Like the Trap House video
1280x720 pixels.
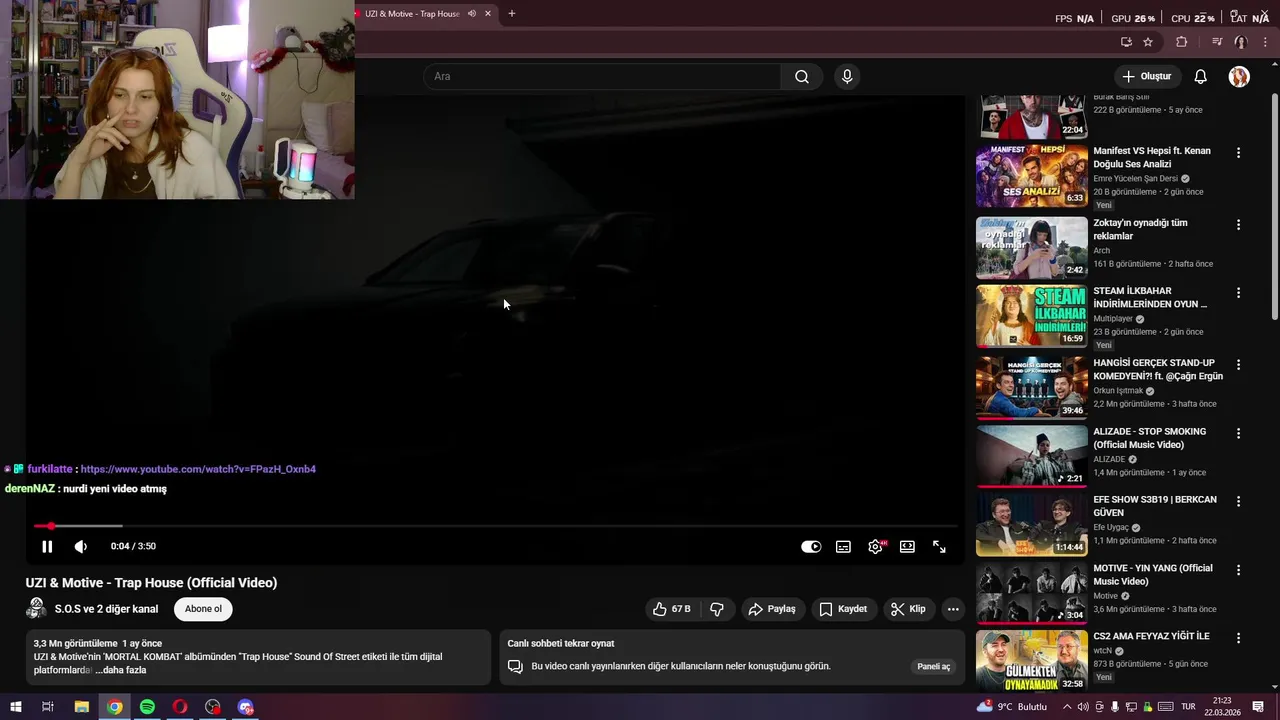coord(673,609)
